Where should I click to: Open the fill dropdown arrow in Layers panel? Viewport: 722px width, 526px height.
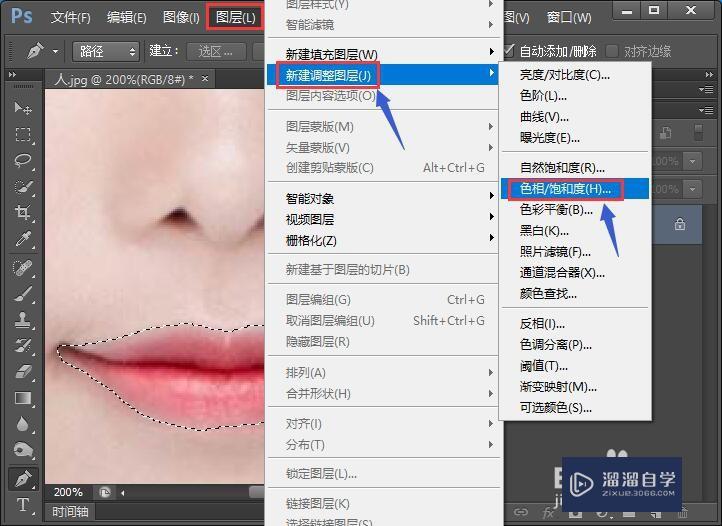click(x=693, y=189)
